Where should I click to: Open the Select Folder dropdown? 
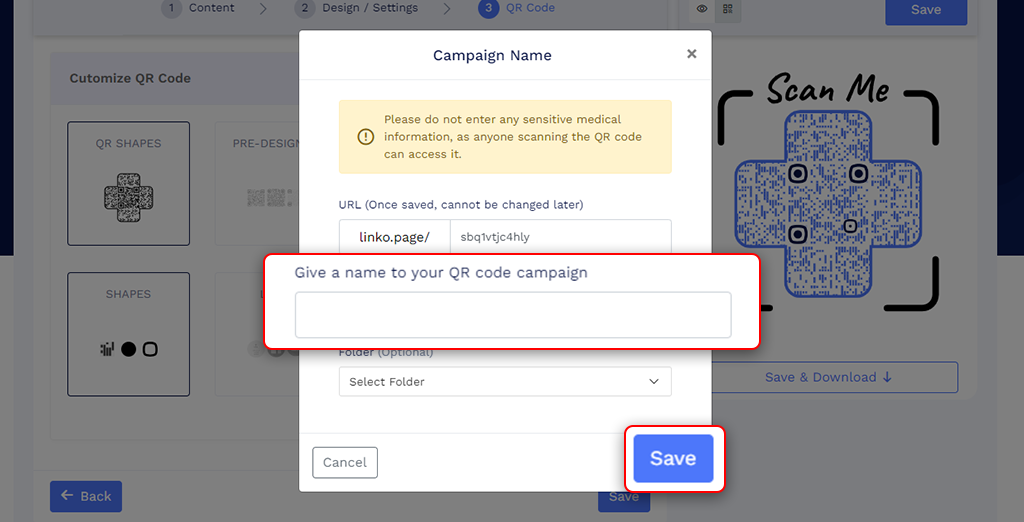[504, 382]
